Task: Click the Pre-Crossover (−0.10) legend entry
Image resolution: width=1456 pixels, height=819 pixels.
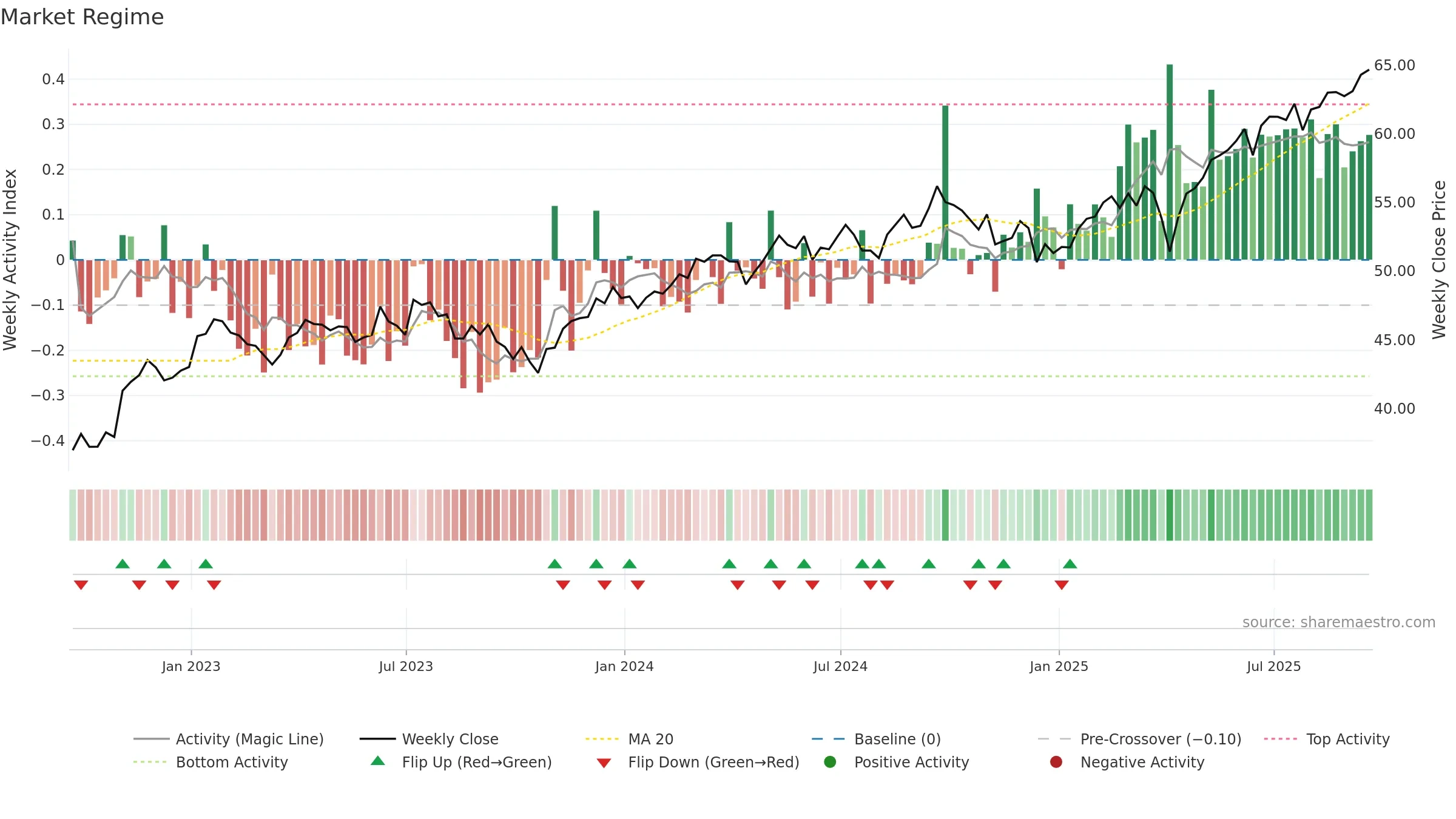Action: [x=1139, y=739]
